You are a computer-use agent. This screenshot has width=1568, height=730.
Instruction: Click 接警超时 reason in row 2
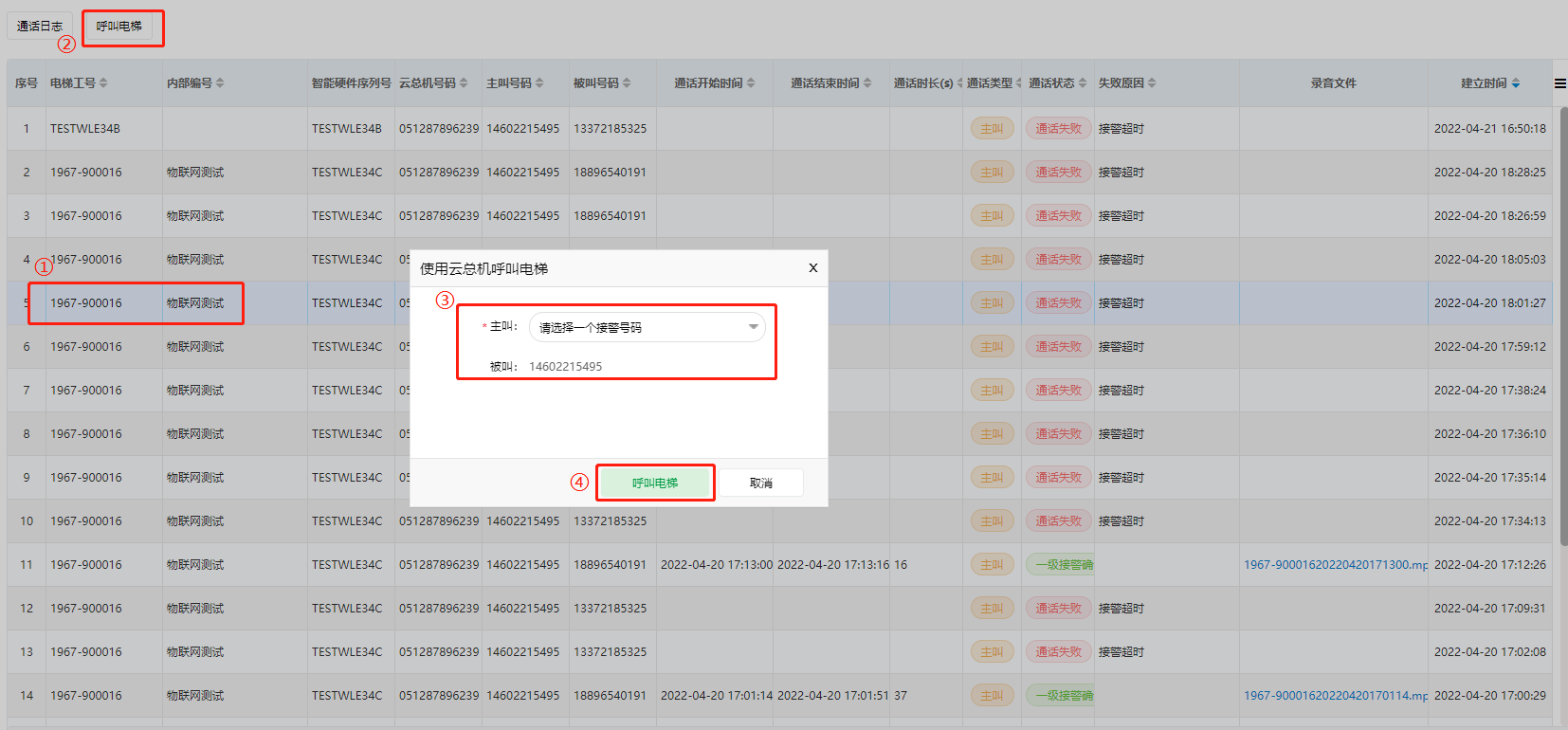tap(1121, 173)
